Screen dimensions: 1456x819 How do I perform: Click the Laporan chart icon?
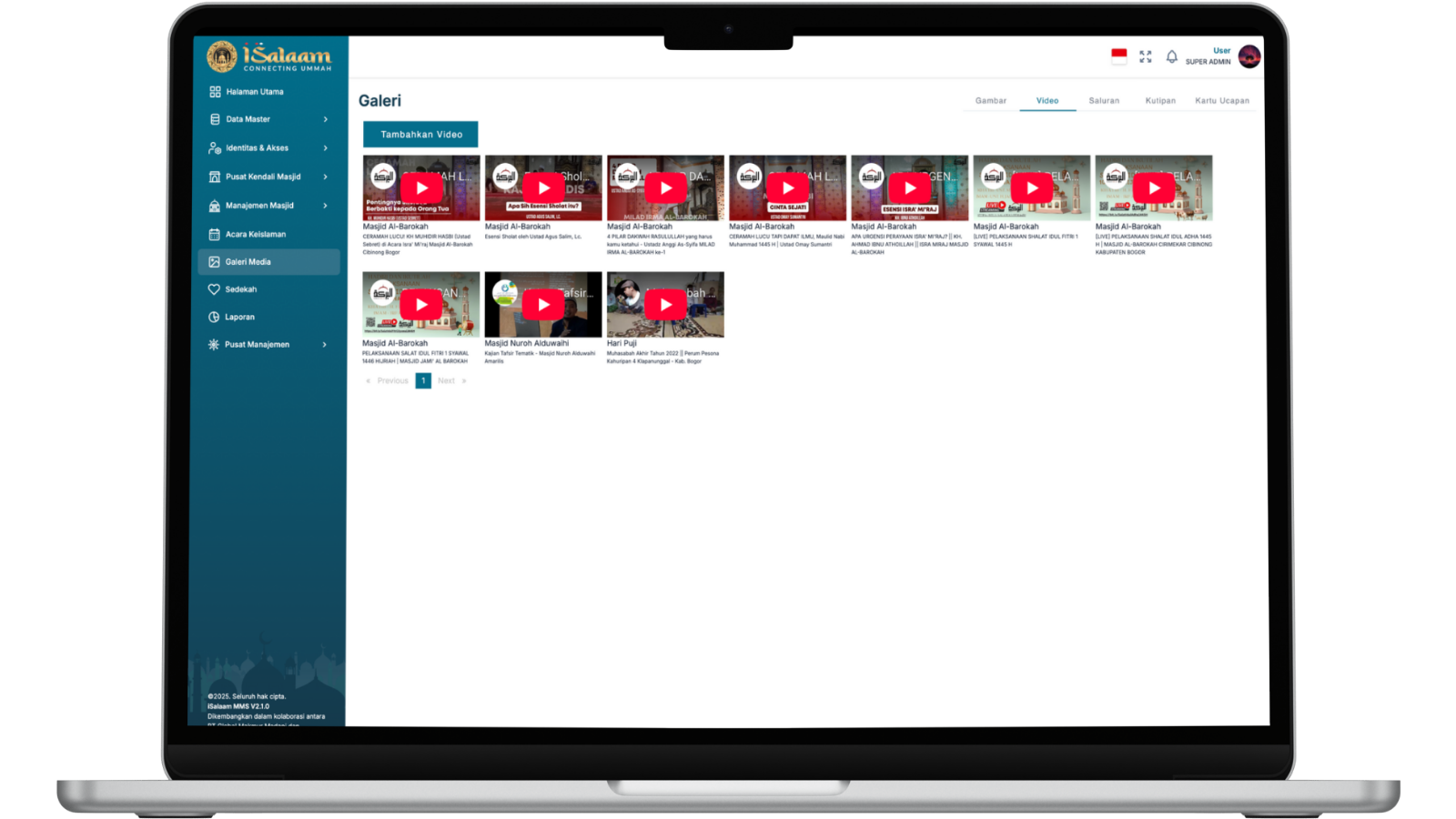[x=214, y=318]
